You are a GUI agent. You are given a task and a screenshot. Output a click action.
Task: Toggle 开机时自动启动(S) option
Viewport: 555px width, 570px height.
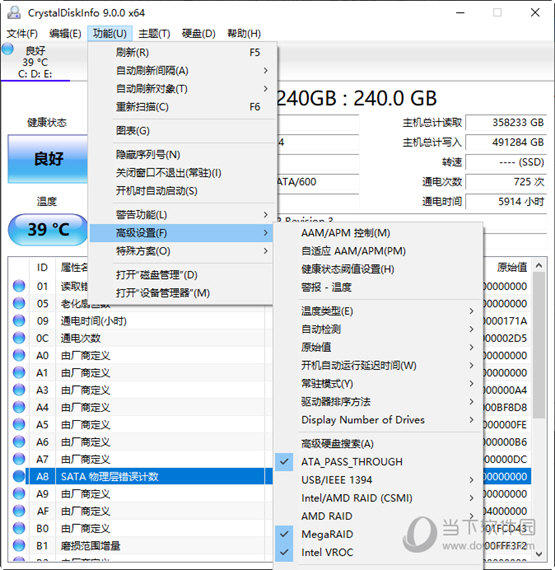click(181, 191)
